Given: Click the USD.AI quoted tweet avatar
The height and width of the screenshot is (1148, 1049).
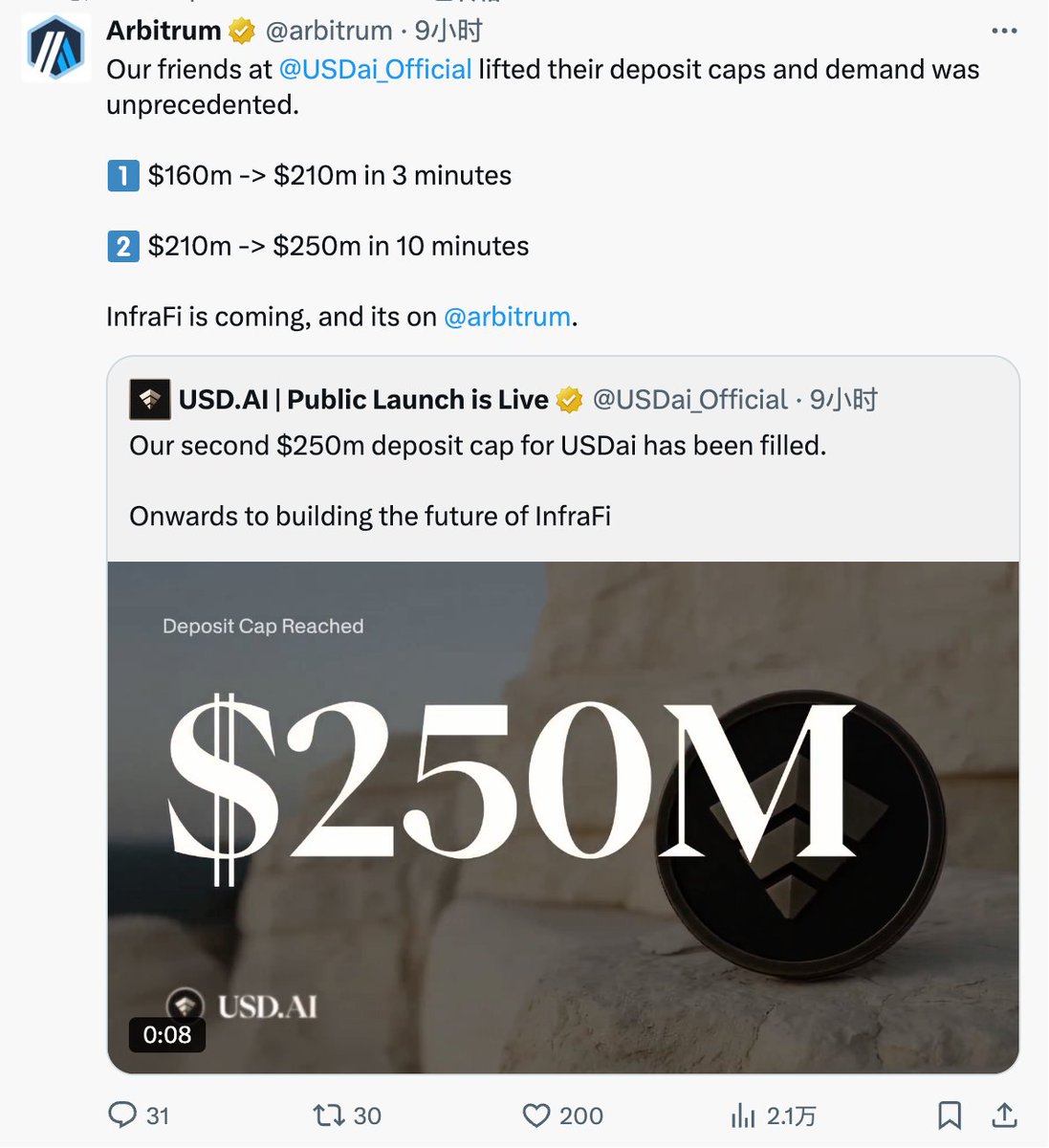Looking at the screenshot, I should (x=150, y=400).
